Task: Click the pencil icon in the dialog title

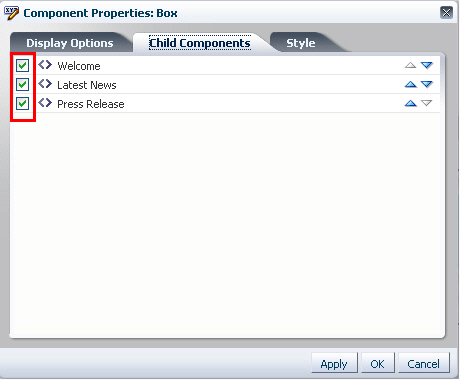Action: coord(11,13)
